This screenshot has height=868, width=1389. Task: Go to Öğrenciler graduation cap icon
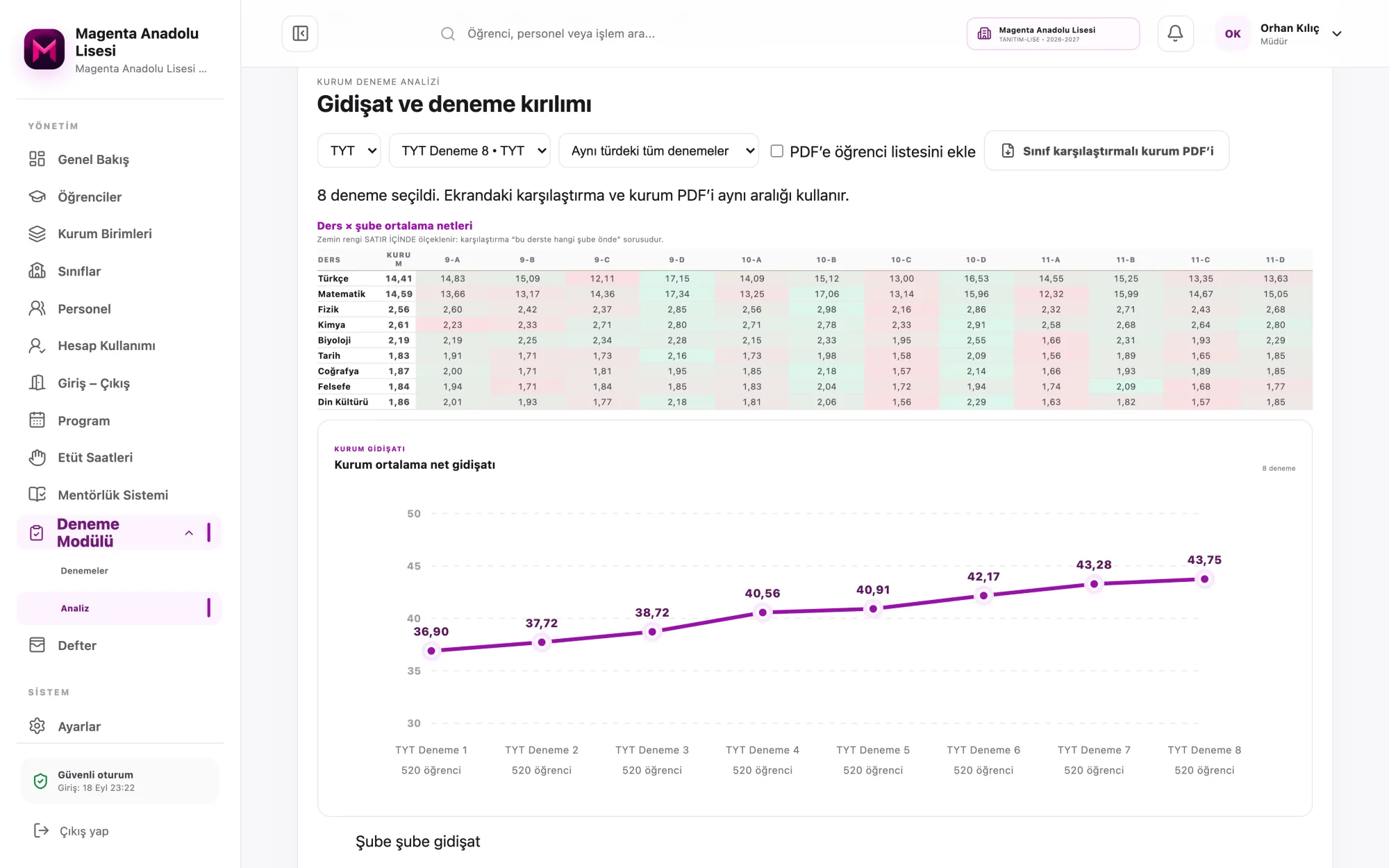37,197
